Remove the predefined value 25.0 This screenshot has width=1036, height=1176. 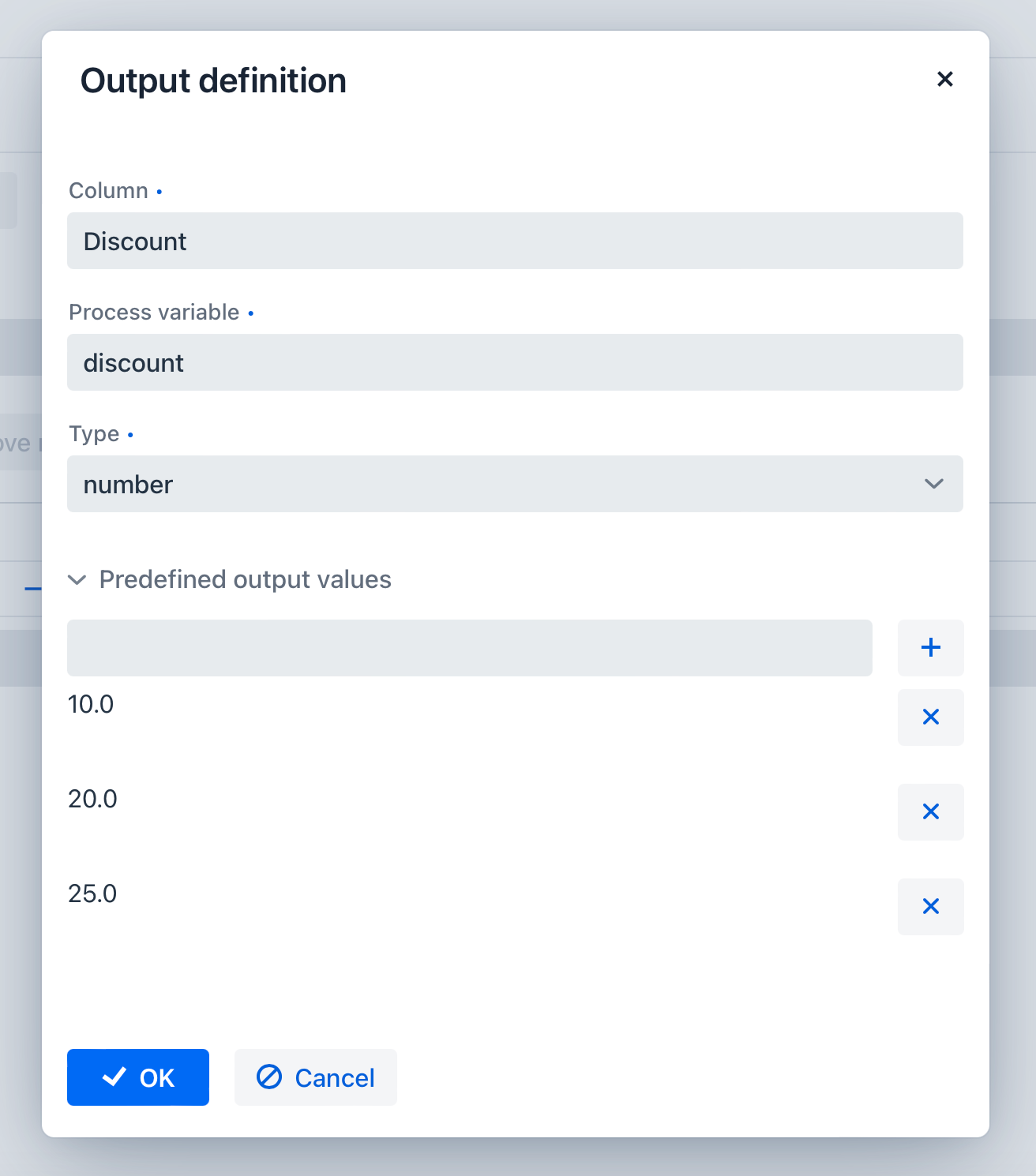pos(930,907)
